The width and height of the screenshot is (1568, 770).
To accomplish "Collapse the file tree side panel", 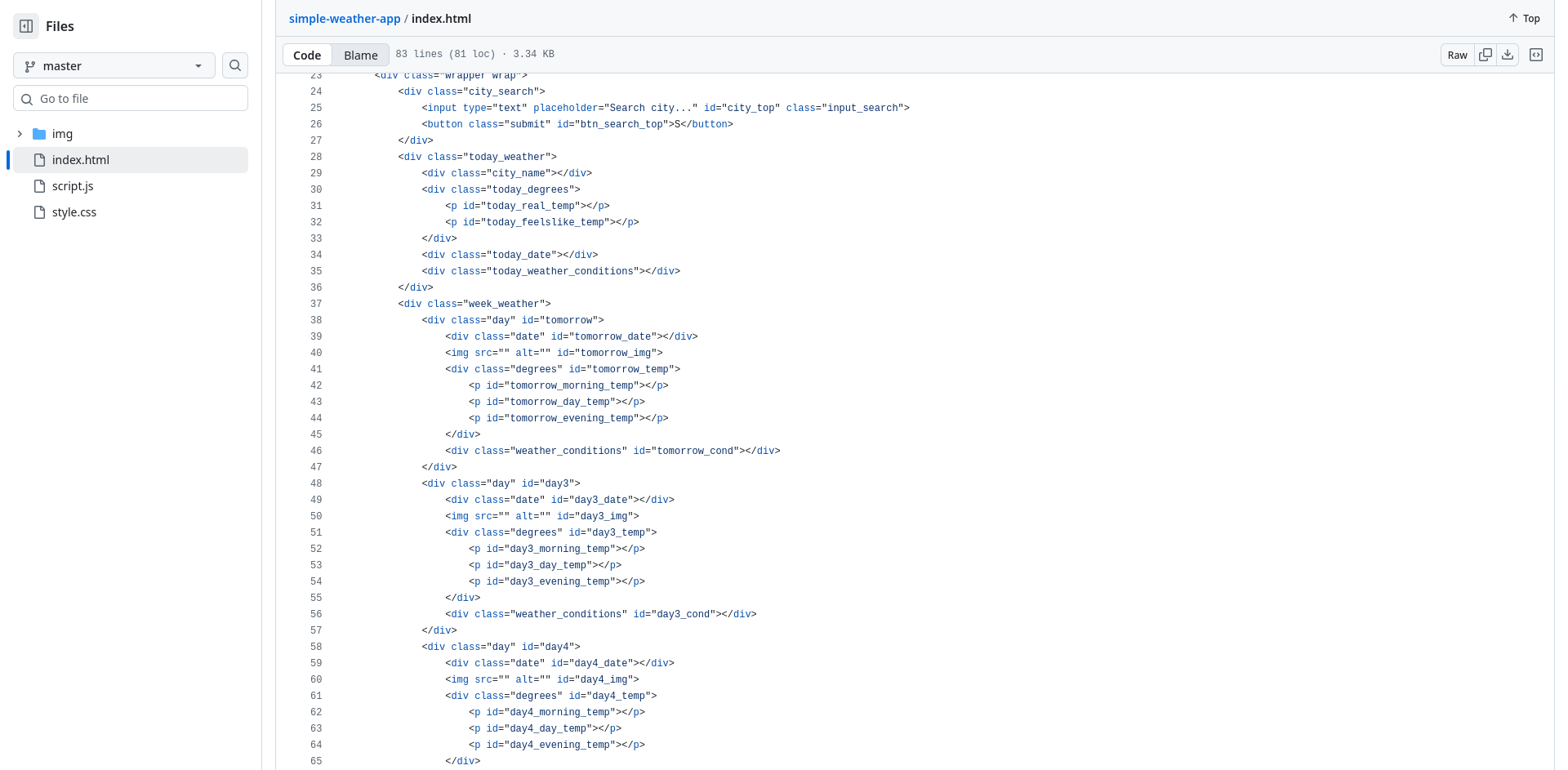I will click(x=26, y=26).
